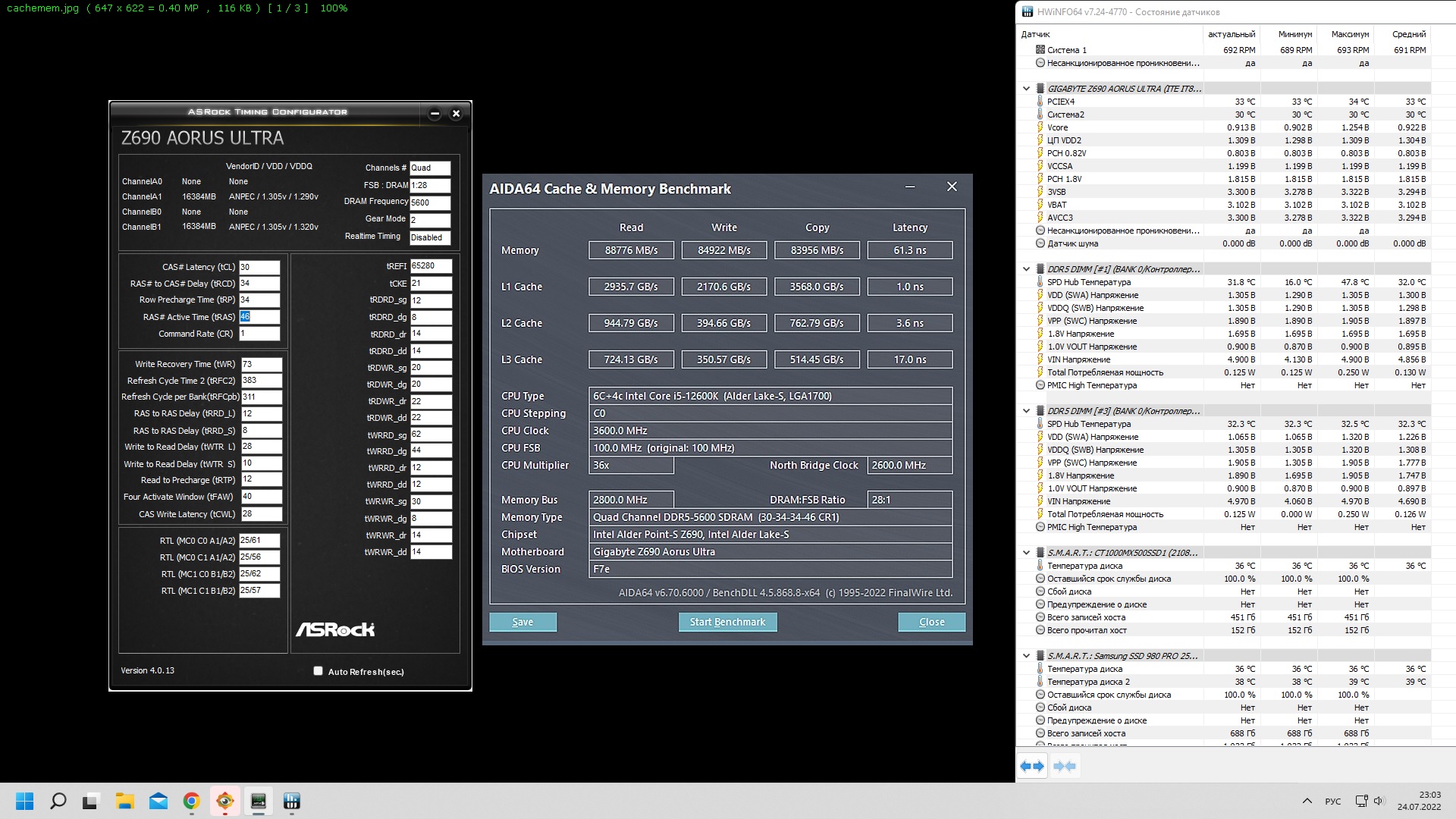Viewport: 1456px width, 819px height.
Task: Collapse DDR5 DIMM [#1] sensor group
Action: (x=1026, y=269)
